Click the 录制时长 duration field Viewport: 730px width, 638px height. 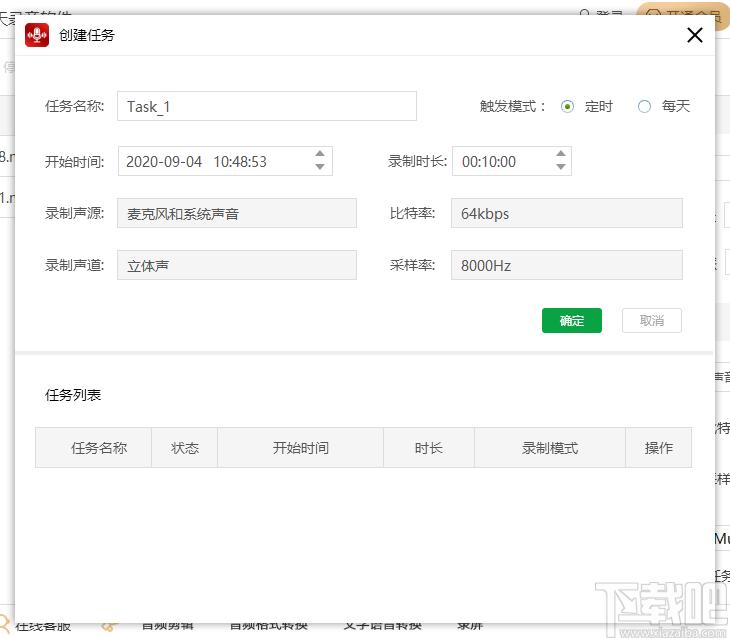tap(512, 161)
